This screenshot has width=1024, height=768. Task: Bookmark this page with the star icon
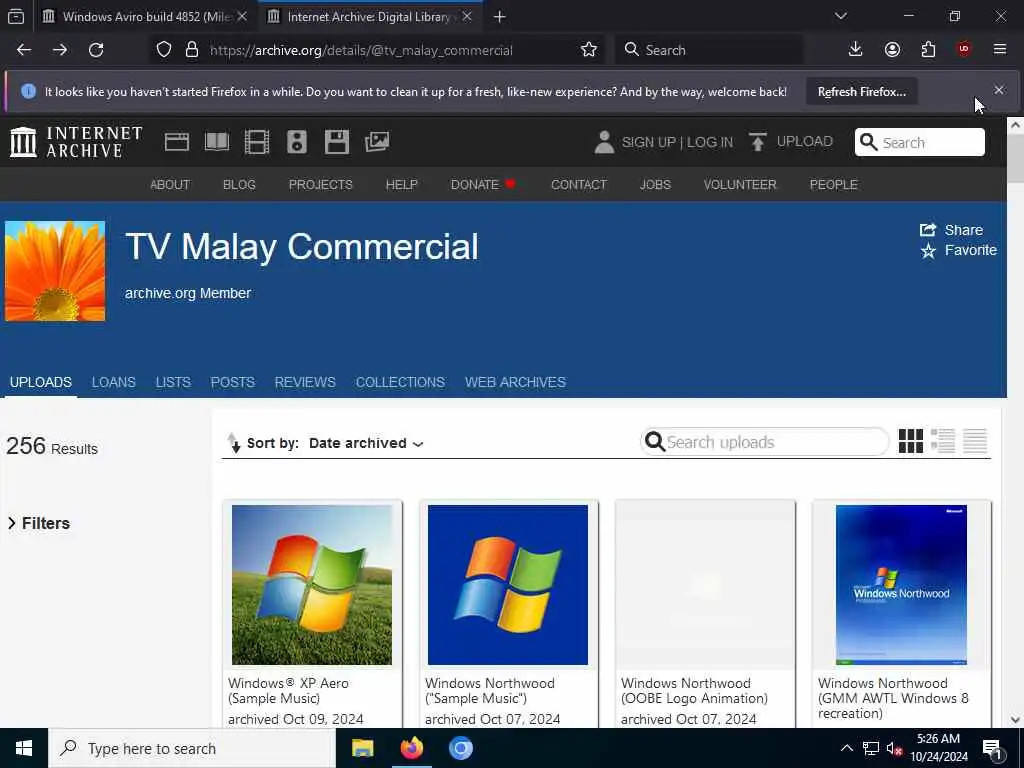(588, 50)
